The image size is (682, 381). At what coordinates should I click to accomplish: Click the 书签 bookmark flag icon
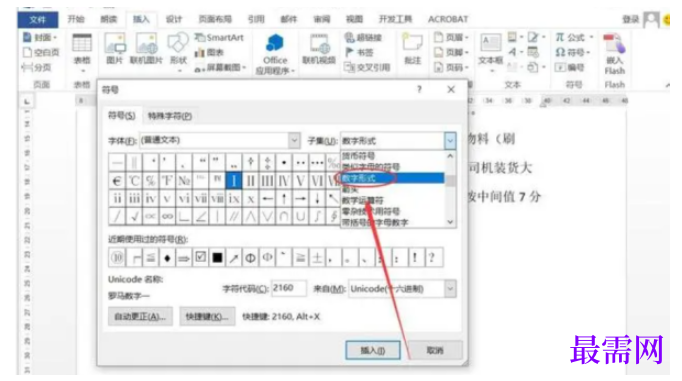click(350, 52)
